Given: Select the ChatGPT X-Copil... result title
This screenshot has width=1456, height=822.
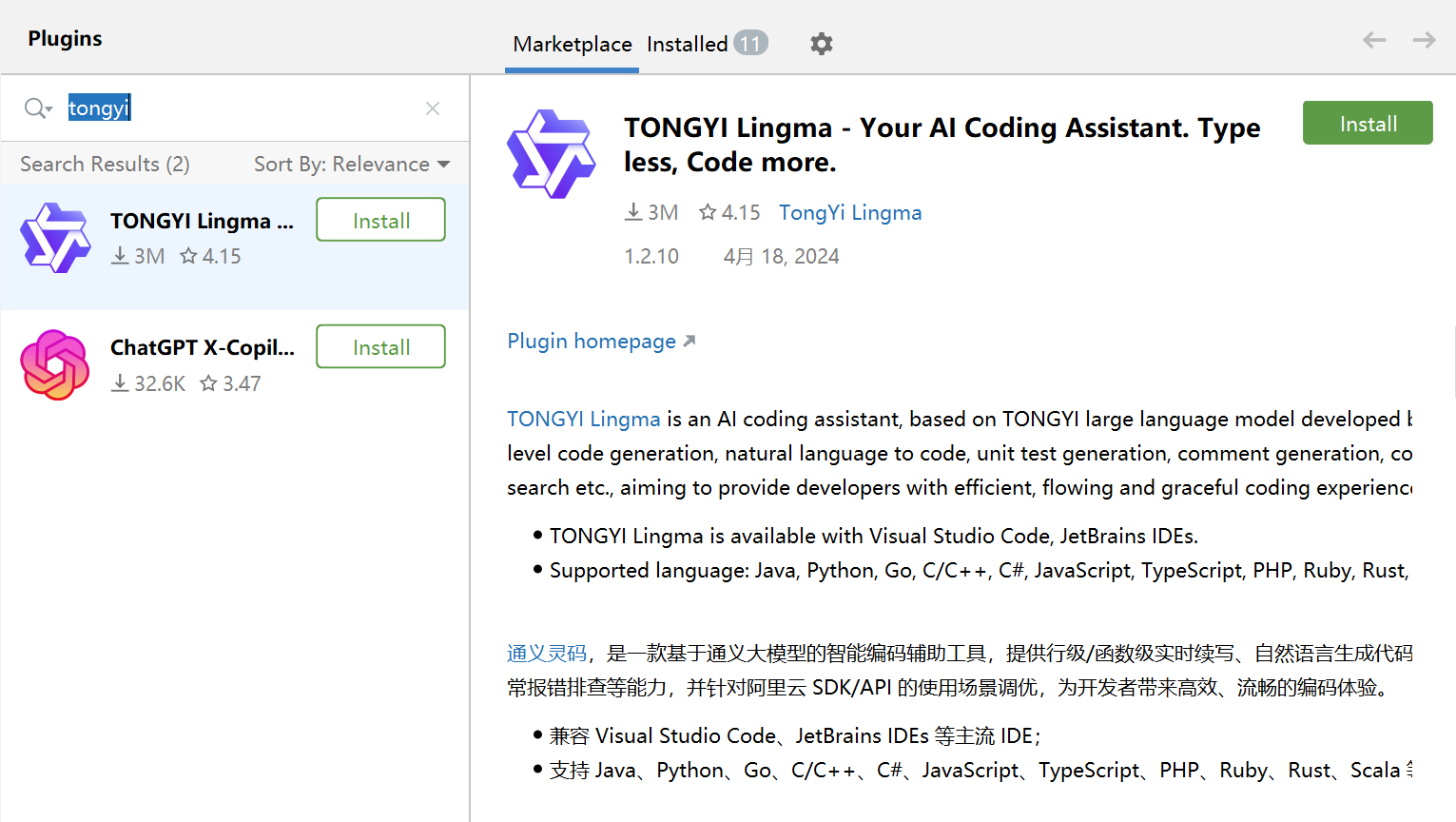Looking at the screenshot, I should 203,348.
